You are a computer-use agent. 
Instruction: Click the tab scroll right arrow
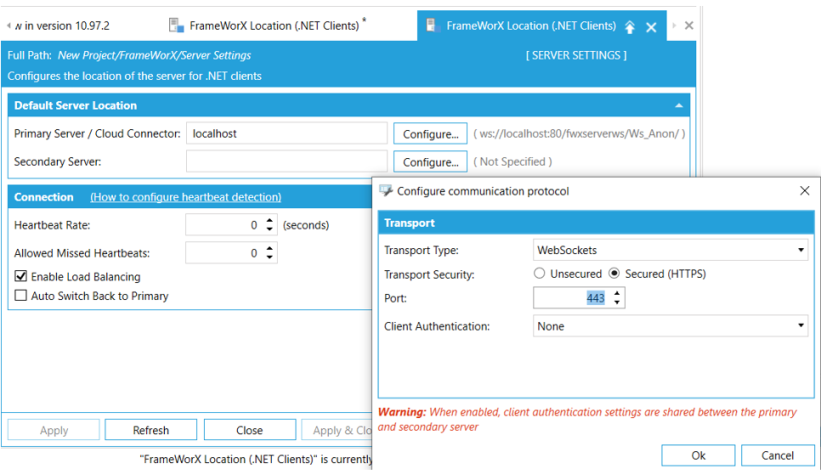point(674,25)
